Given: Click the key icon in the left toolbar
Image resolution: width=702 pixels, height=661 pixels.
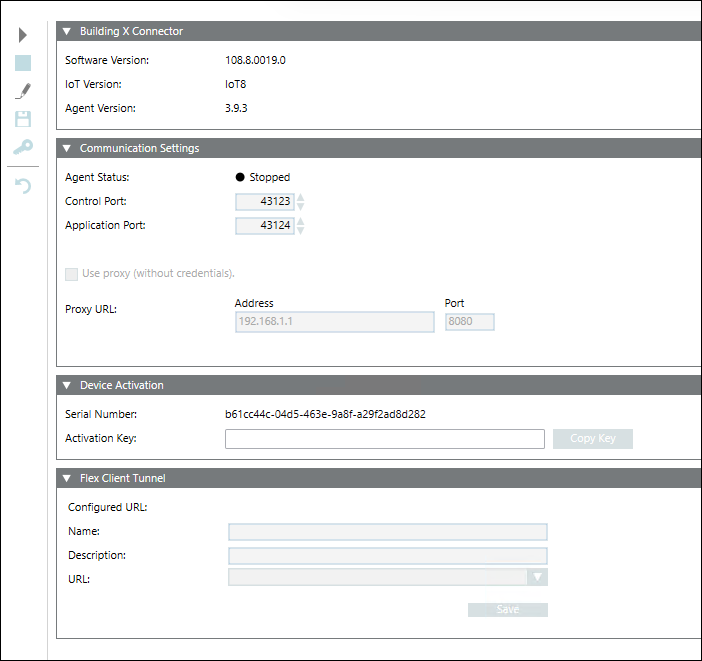Looking at the screenshot, I should (x=23, y=147).
